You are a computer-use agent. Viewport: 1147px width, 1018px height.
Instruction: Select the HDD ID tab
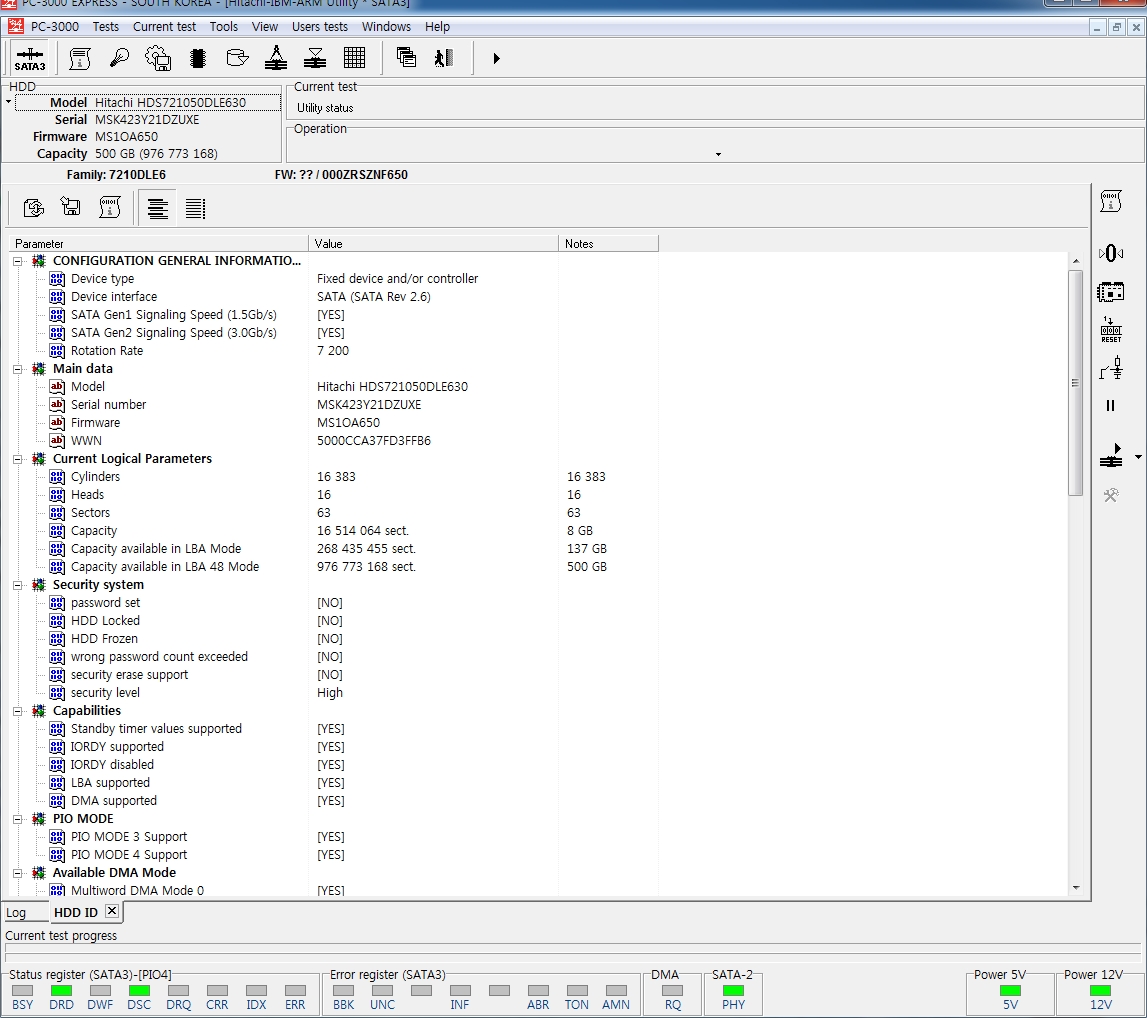coord(76,913)
